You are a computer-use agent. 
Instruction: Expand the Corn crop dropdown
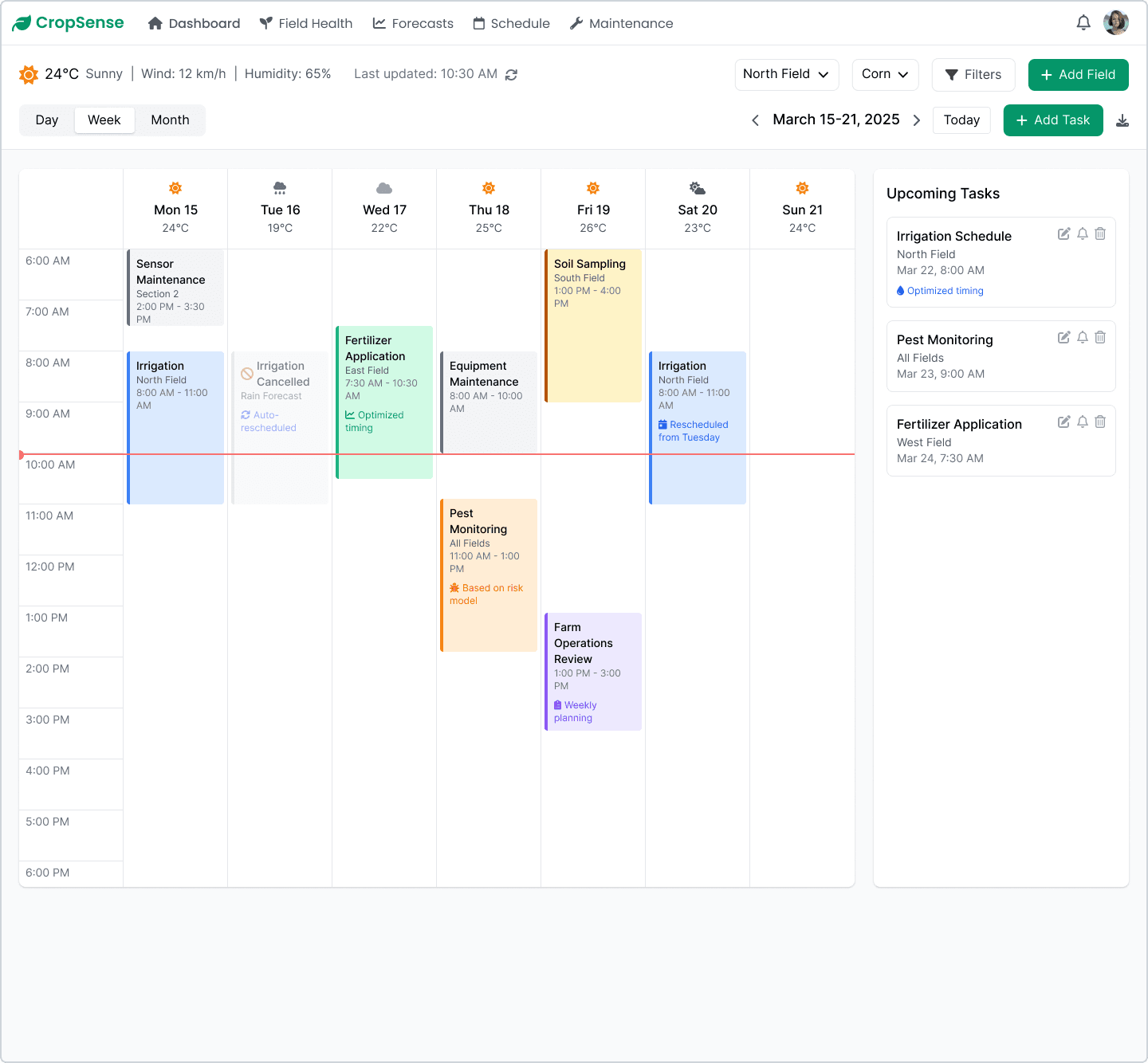(x=885, y=74)
